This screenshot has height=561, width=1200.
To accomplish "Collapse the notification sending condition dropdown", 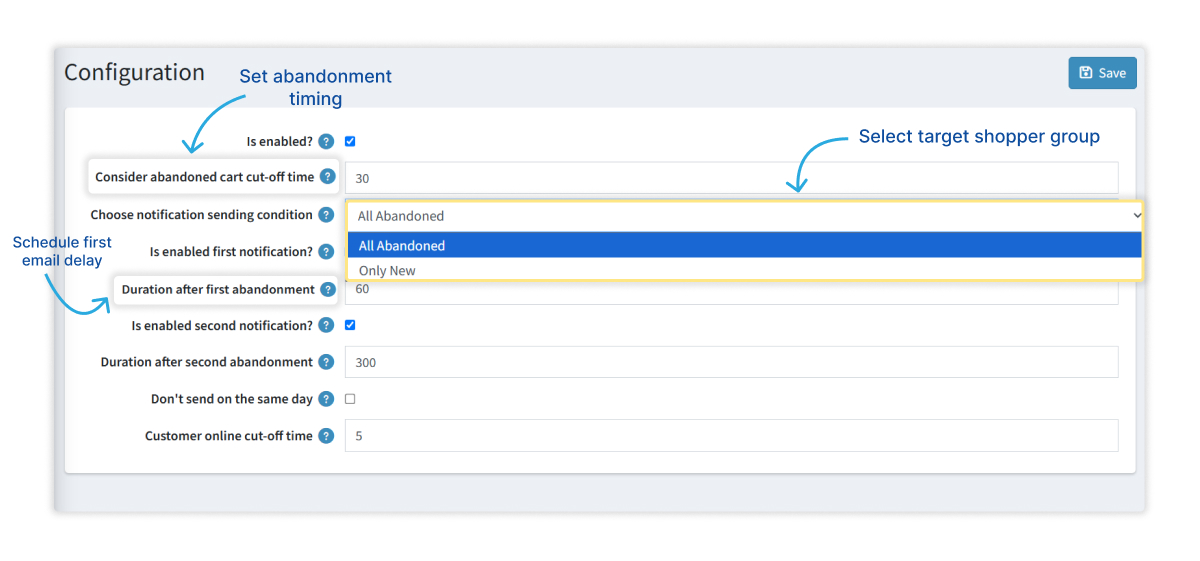I will click(x=745, y=215).
